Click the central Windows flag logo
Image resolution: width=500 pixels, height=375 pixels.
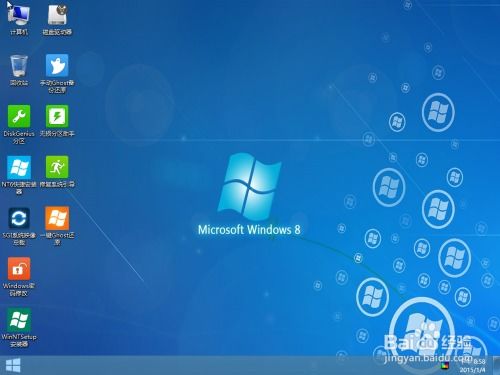pyautogui.click(x=249, y=187)
